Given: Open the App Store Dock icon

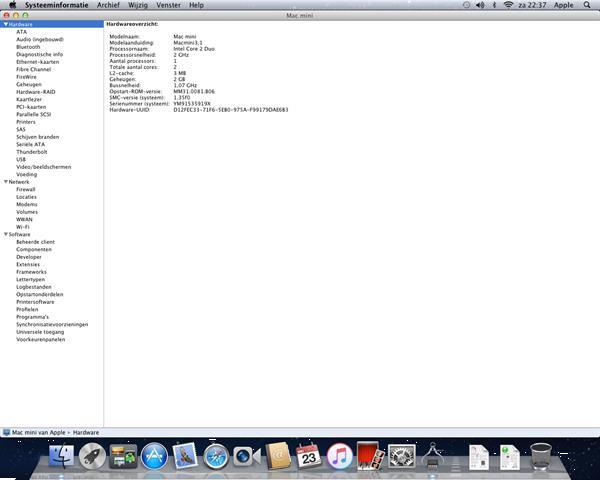Looking at the screenshot, I should (x=154, y=456).
